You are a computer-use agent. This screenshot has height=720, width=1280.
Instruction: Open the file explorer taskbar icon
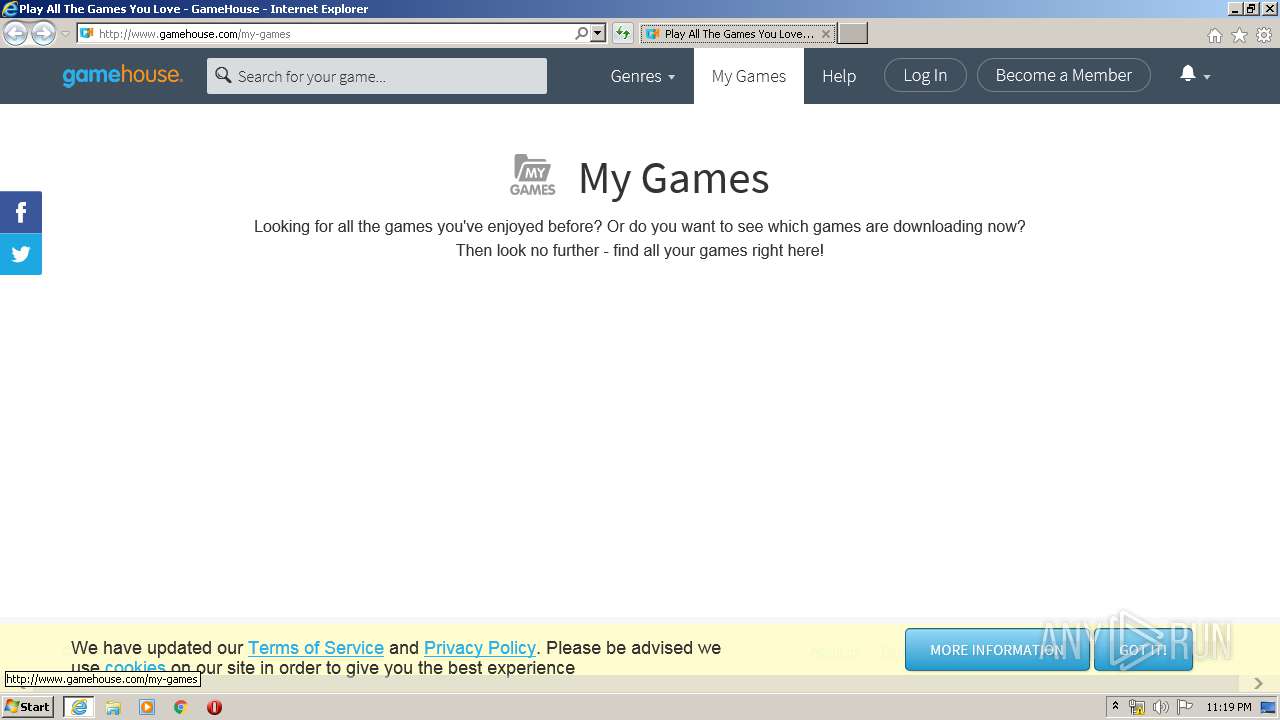(x=113, y=707)
